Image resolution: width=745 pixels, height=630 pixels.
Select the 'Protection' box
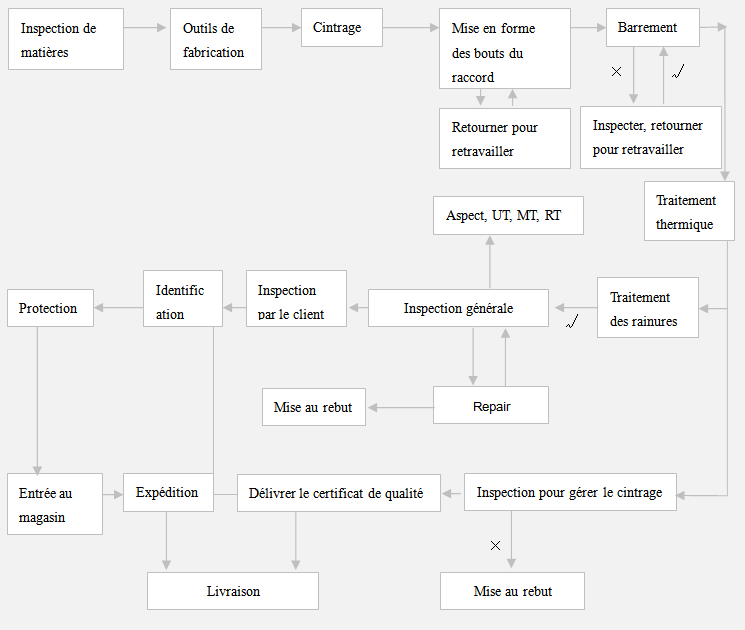50,308
